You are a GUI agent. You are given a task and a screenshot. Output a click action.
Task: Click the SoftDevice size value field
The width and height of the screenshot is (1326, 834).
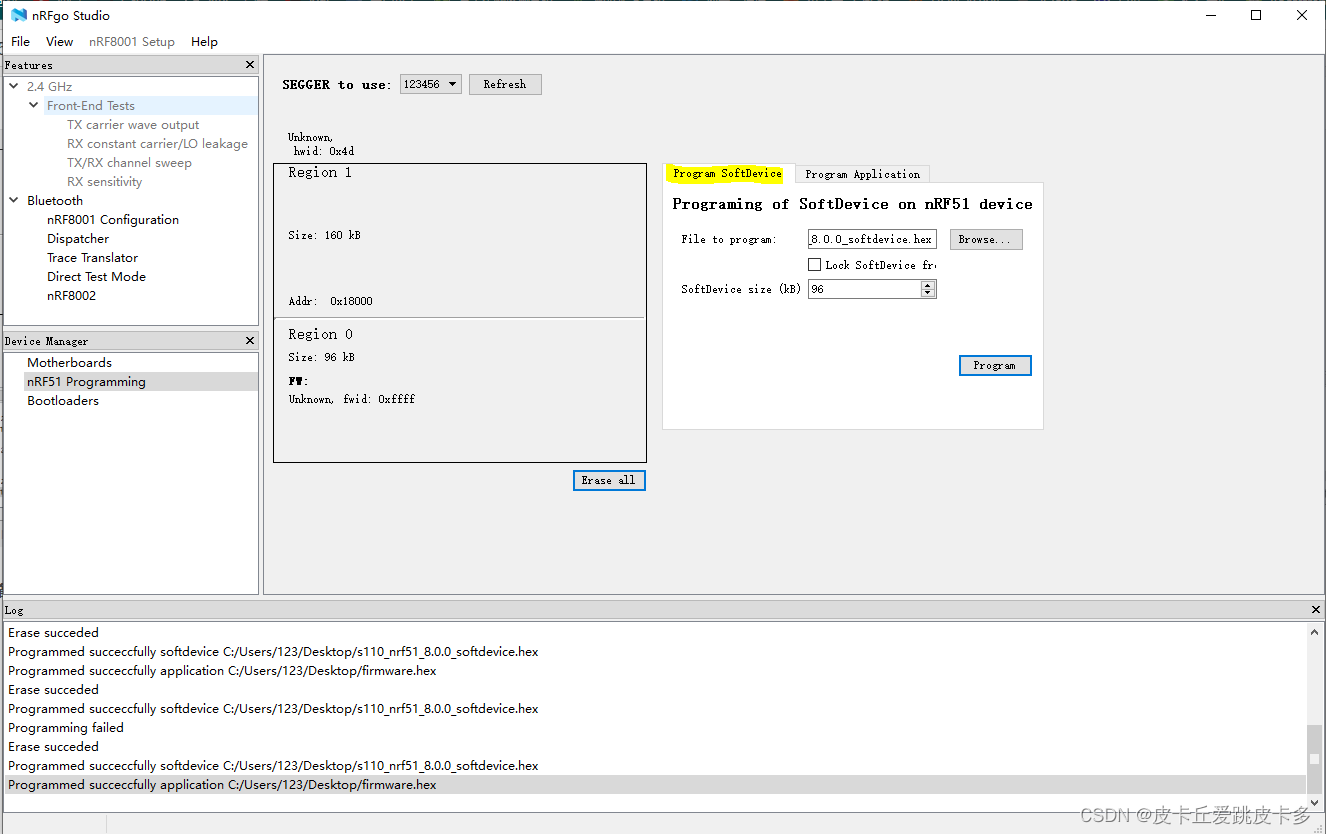tap(865, 289)
